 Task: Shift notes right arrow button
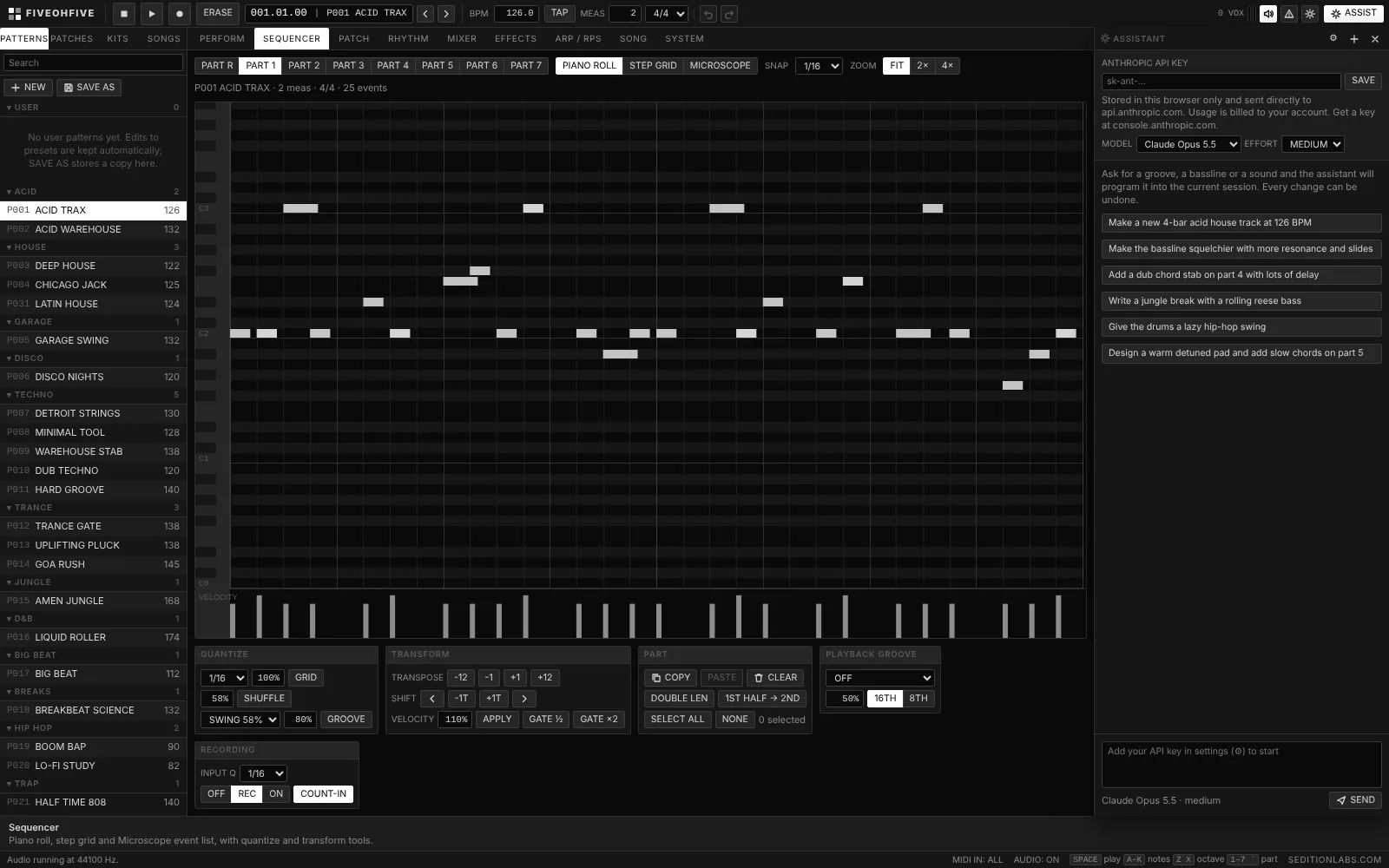[x=524, y=698]
